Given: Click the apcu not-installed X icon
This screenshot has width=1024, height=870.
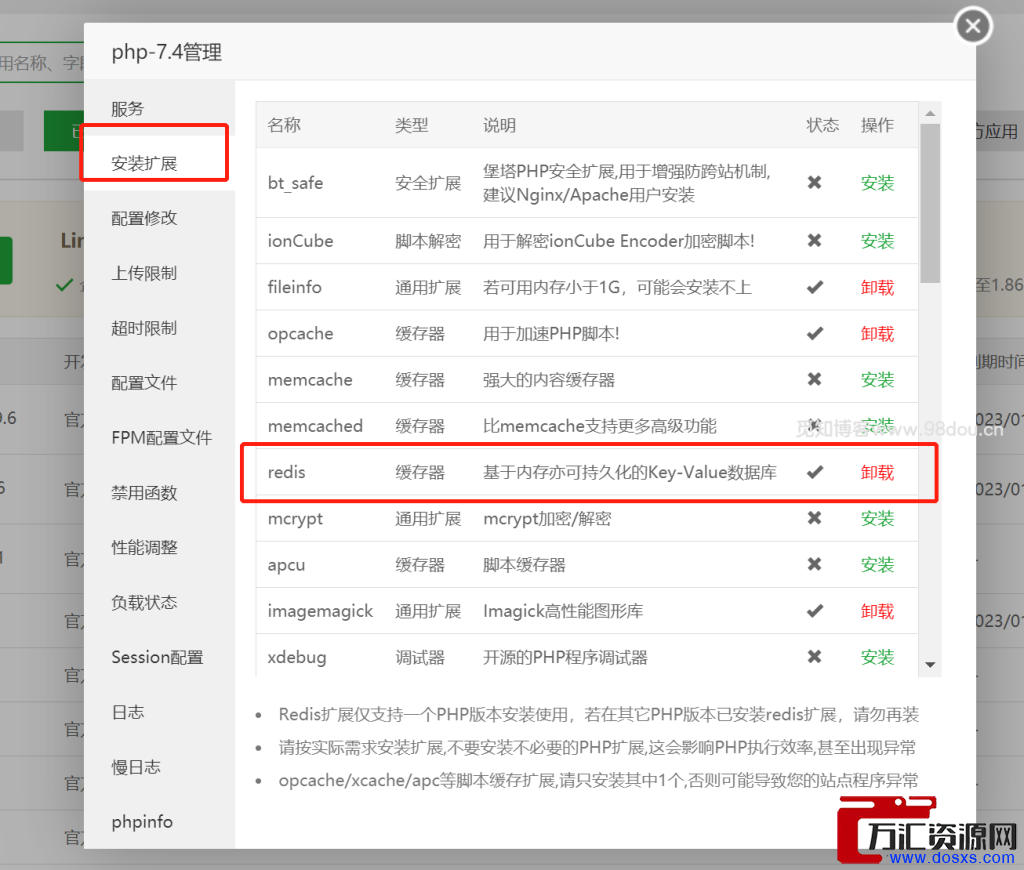Looking at the screenshot, I should [814, 564].
